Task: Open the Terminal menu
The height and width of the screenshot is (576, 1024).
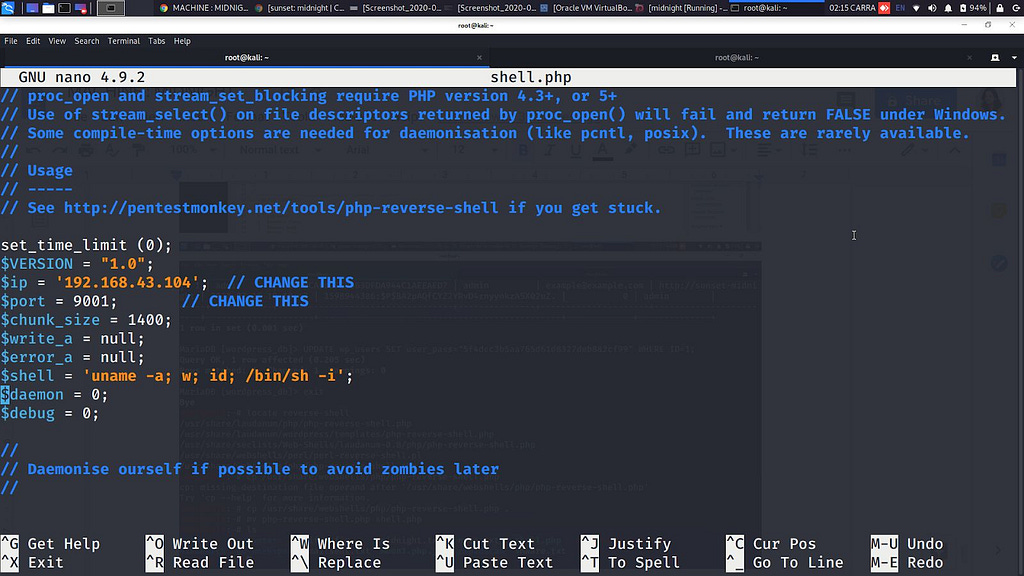Action: click(x=123, y=40)
